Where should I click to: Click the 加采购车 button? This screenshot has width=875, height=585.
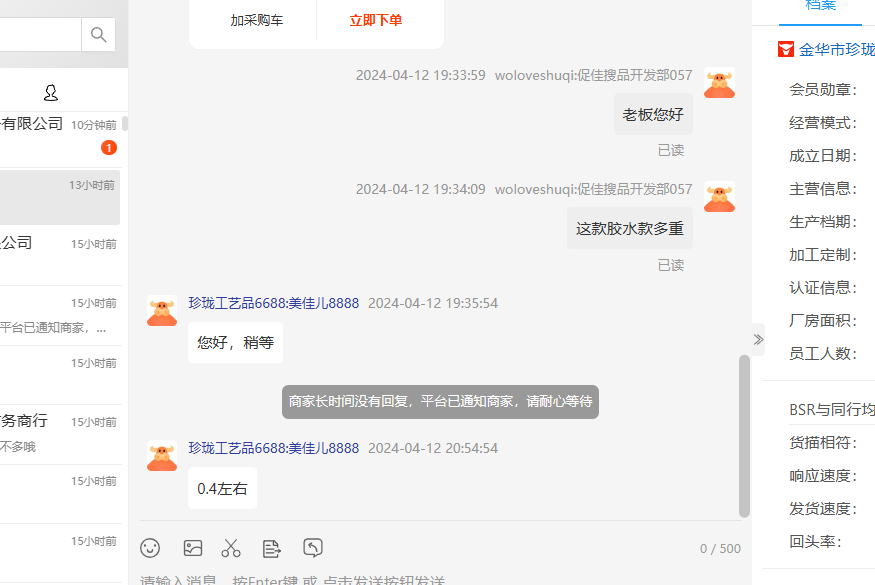257,21
